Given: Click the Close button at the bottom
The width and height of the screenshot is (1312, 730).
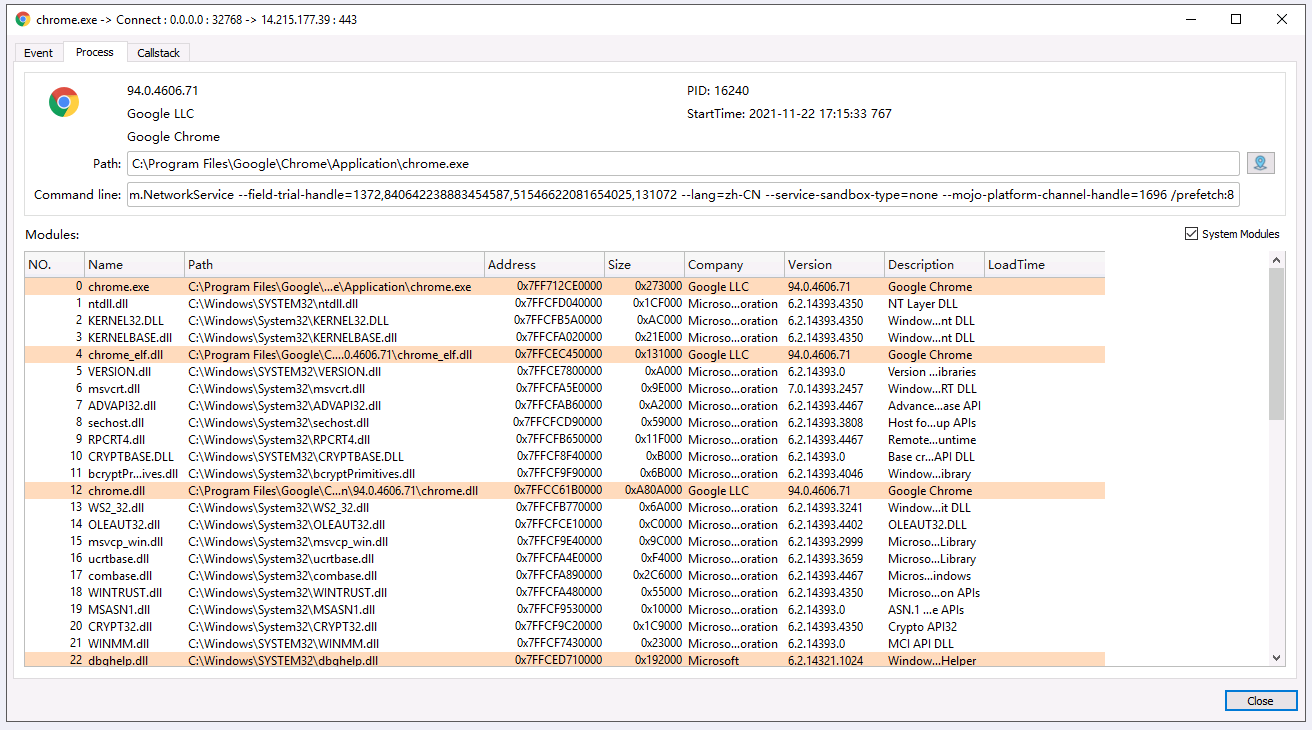Looking at the screenshot, I should tap(1260, 701).
